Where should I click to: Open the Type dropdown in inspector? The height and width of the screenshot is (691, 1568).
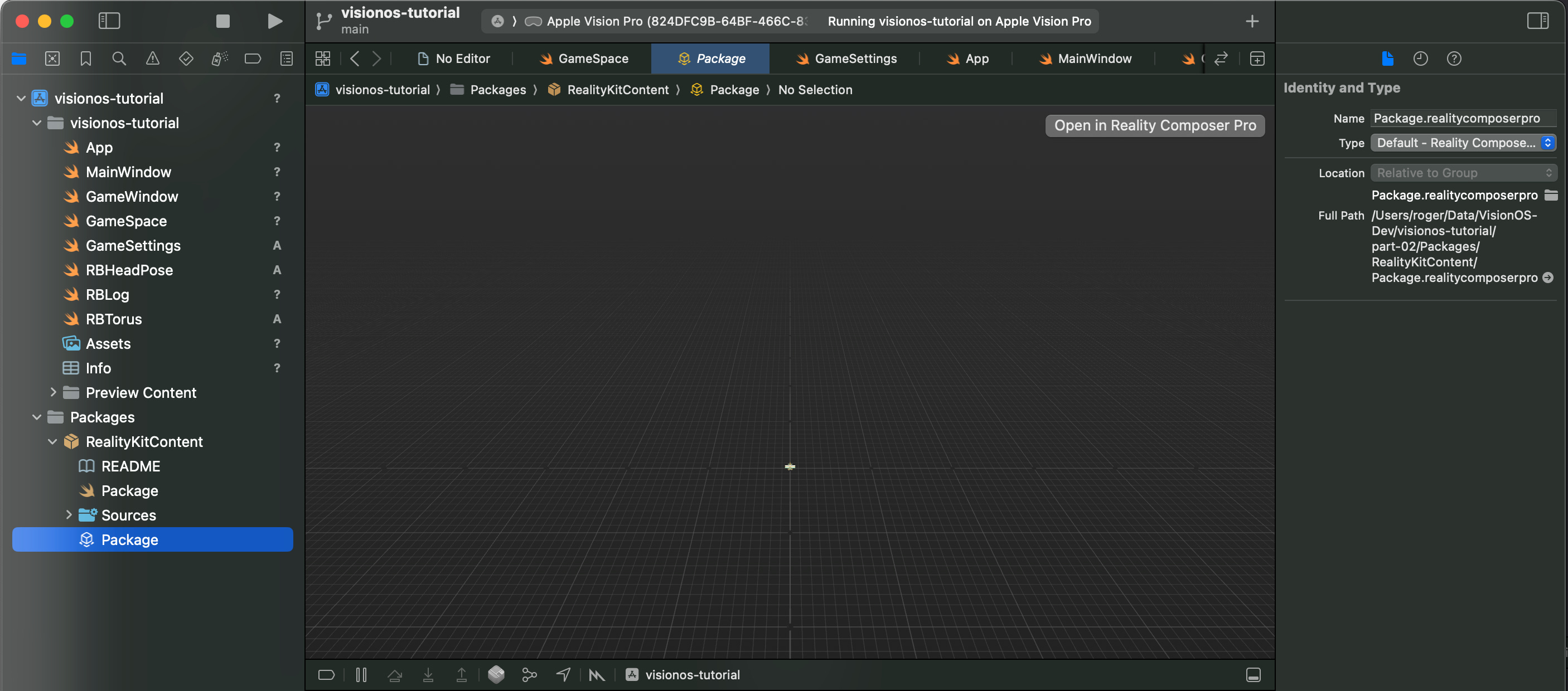[x=1463, y=143]
